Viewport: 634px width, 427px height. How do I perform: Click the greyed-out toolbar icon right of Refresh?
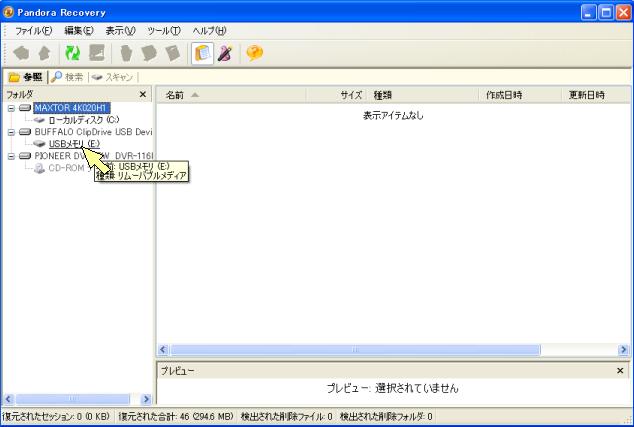[x=97, y=53]
